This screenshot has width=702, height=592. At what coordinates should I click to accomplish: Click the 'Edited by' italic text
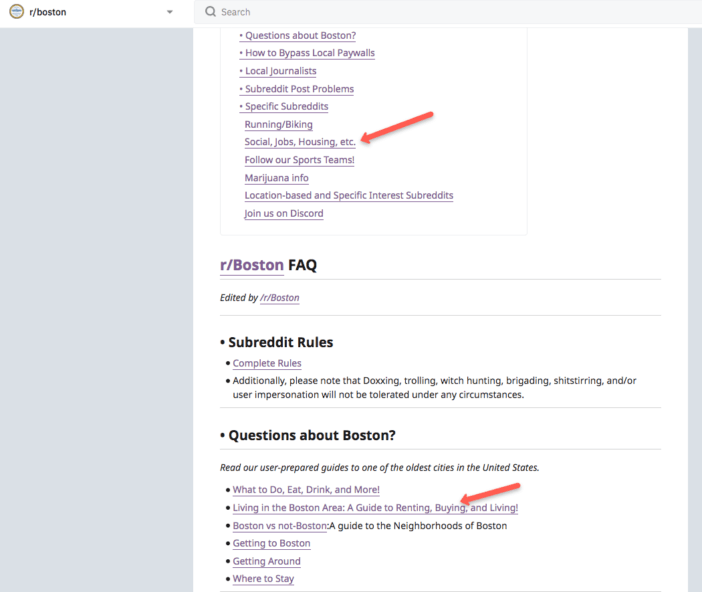point(239,298)
